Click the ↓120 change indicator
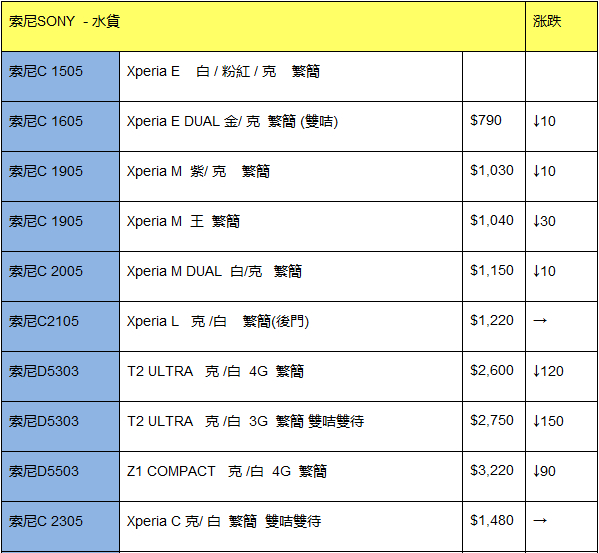599x553 pixels. pyautogui.click(x=548, y=371)
